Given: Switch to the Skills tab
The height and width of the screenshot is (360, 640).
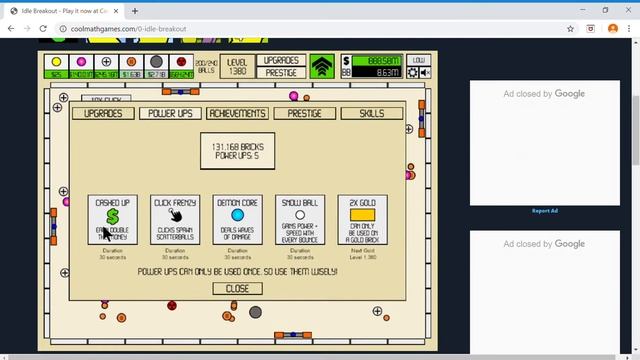Looking at the screenshot, I should tap(372, 113).
